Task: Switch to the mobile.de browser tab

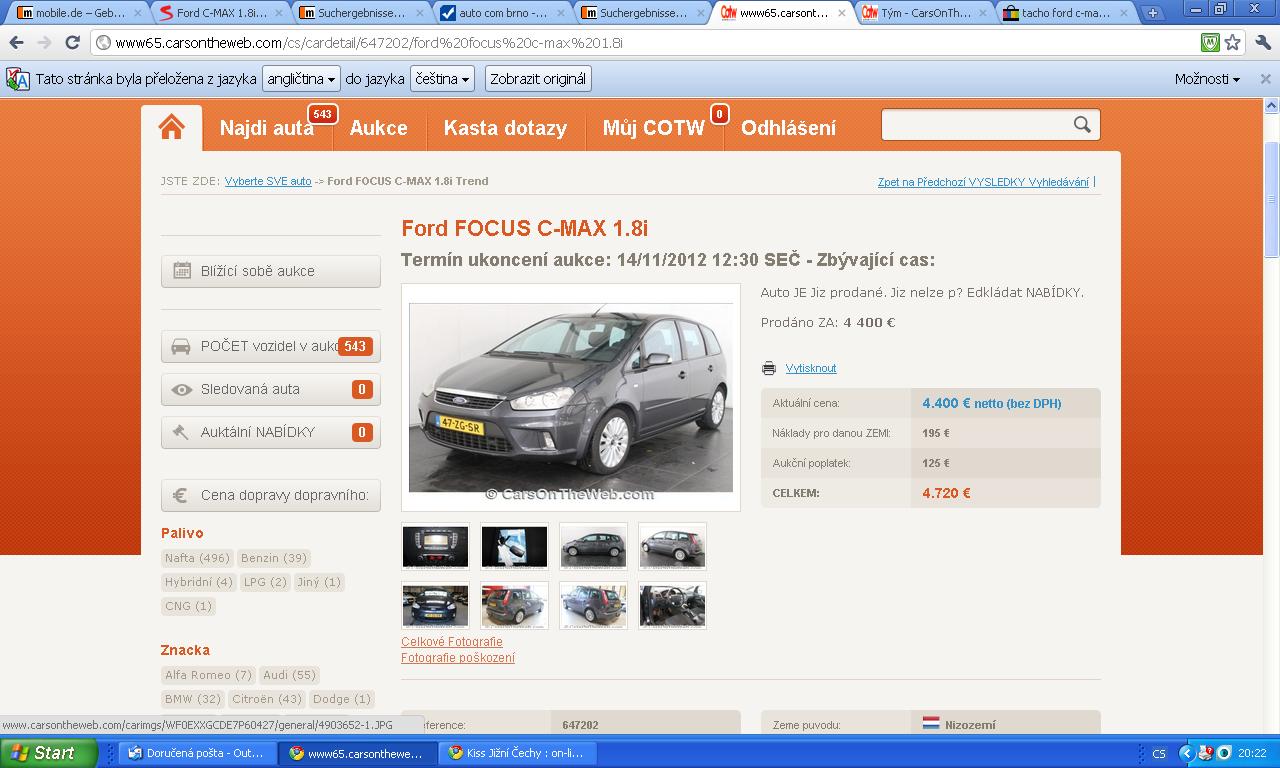Action: click(x=72, y=13)
